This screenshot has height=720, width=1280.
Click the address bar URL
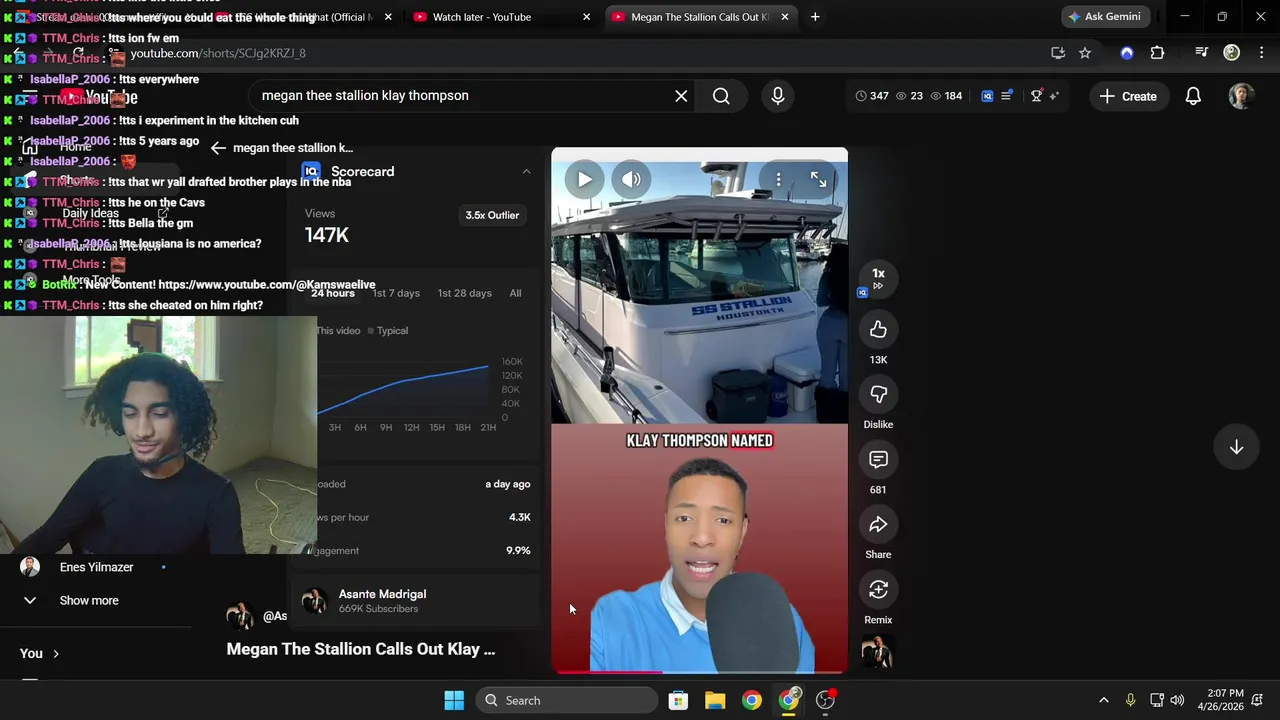tap(218, 53)
